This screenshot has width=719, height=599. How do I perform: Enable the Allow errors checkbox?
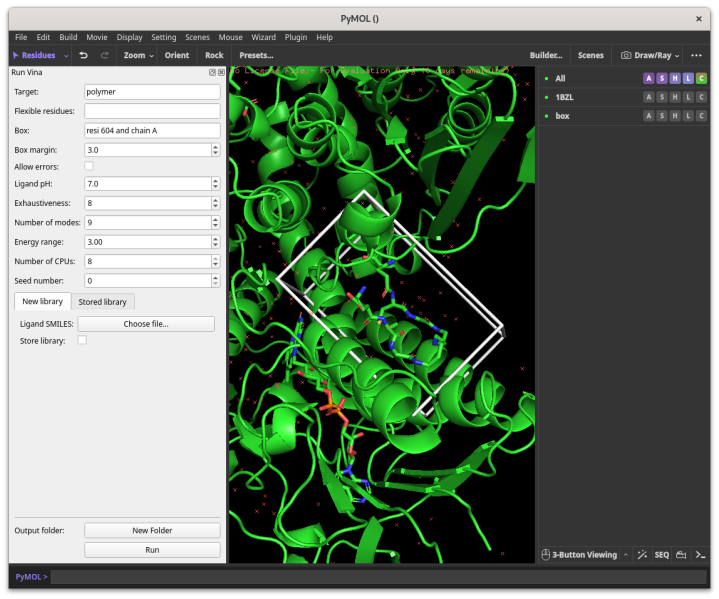89,166
